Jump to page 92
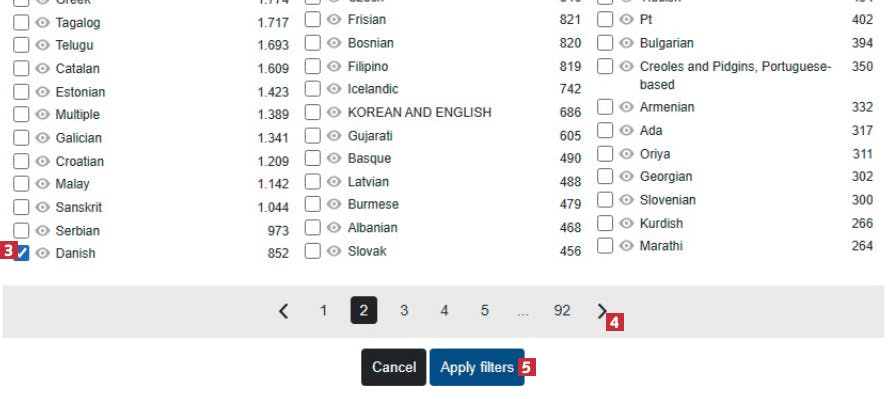Screen dimensions: 888x399 click(x=562, y=311)
